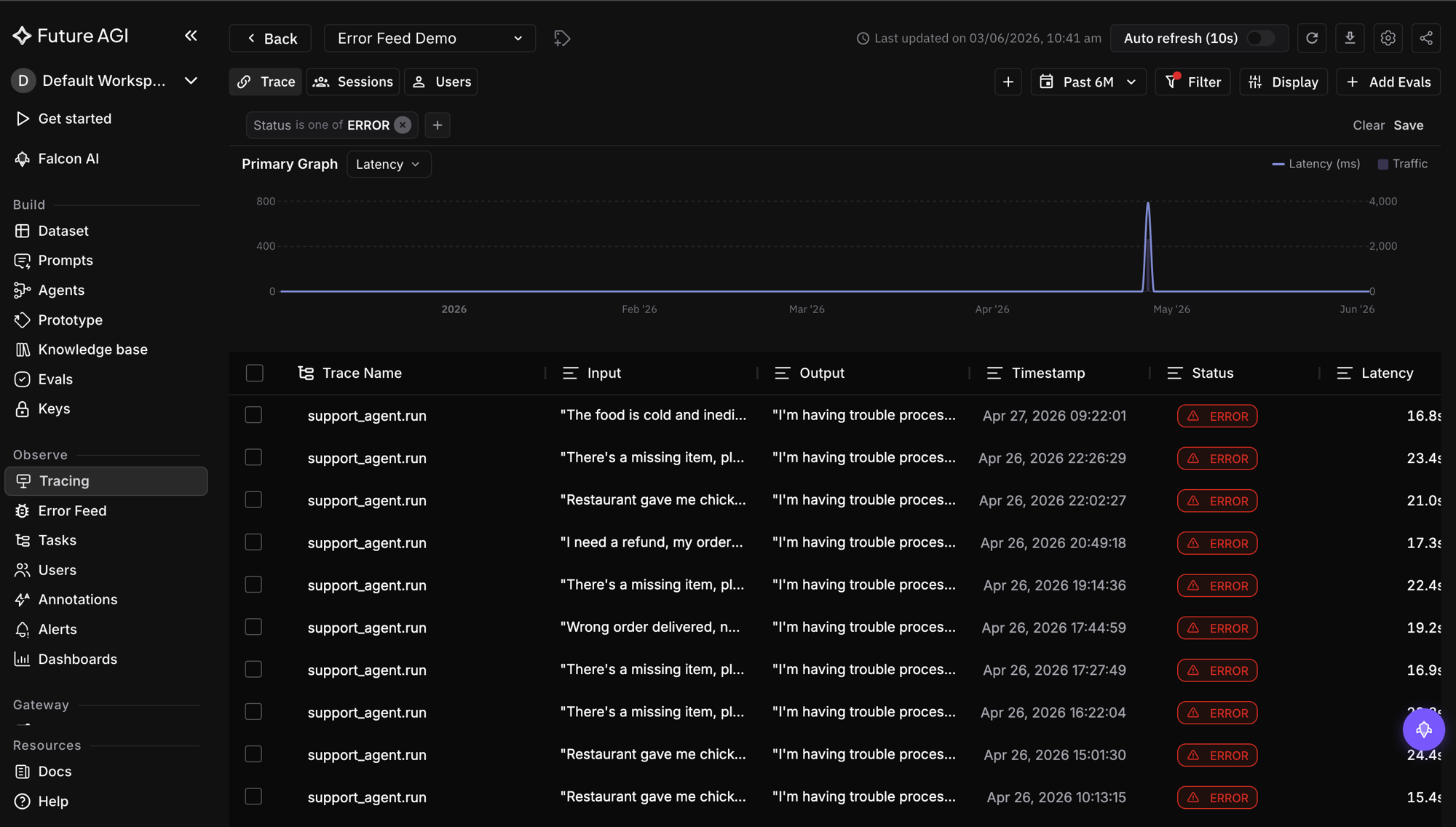Click plus icon left of Past 6M
Image resolution: width=1456 pixels, height=827 pixels.
(1008, 82)
